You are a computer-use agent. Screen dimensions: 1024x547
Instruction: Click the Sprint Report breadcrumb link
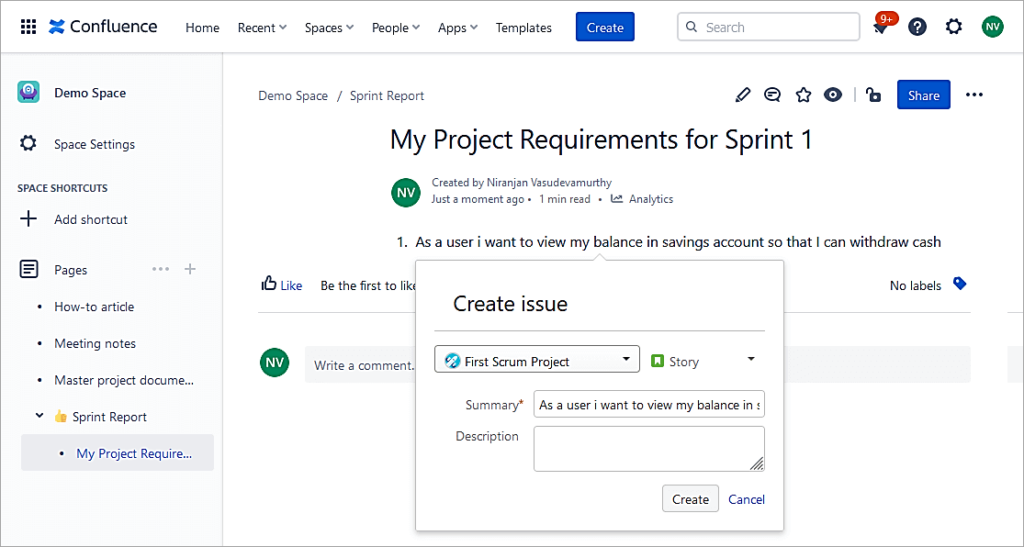[x=387, y=96]
